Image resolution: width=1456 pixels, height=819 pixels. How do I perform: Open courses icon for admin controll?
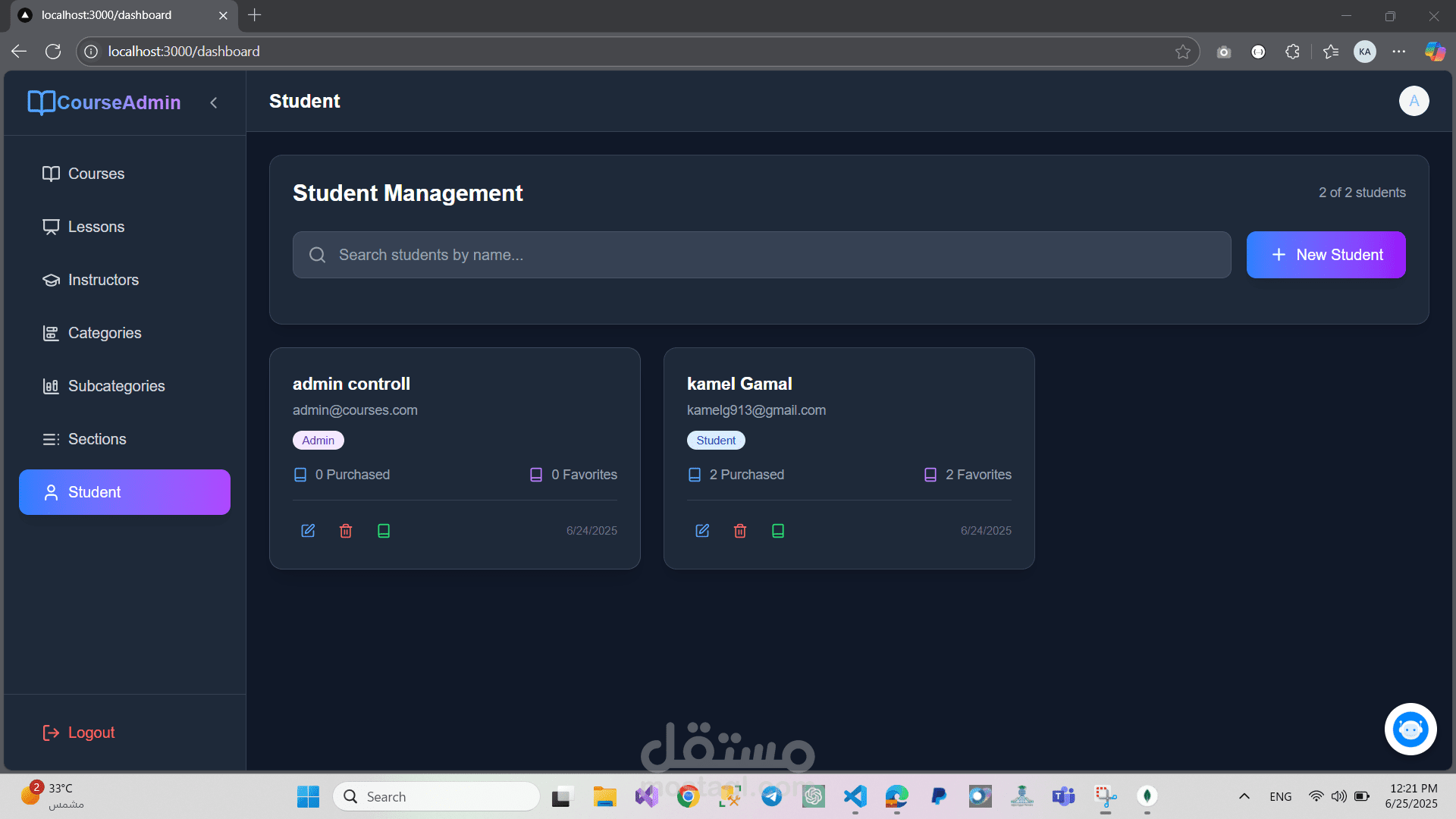384,531
